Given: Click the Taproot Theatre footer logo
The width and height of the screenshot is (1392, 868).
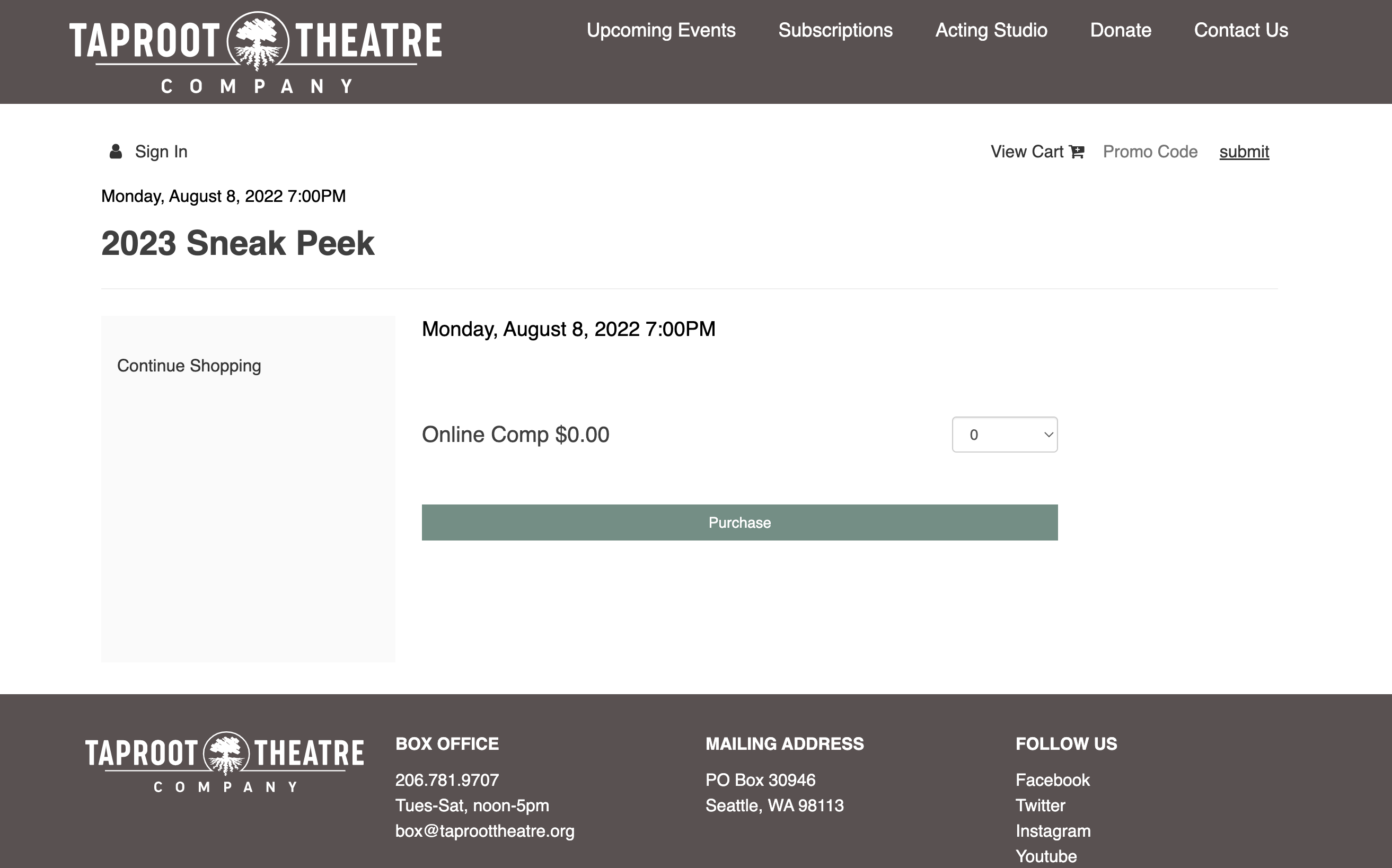Looking at the screenshot, I should (x=225, y=763).
